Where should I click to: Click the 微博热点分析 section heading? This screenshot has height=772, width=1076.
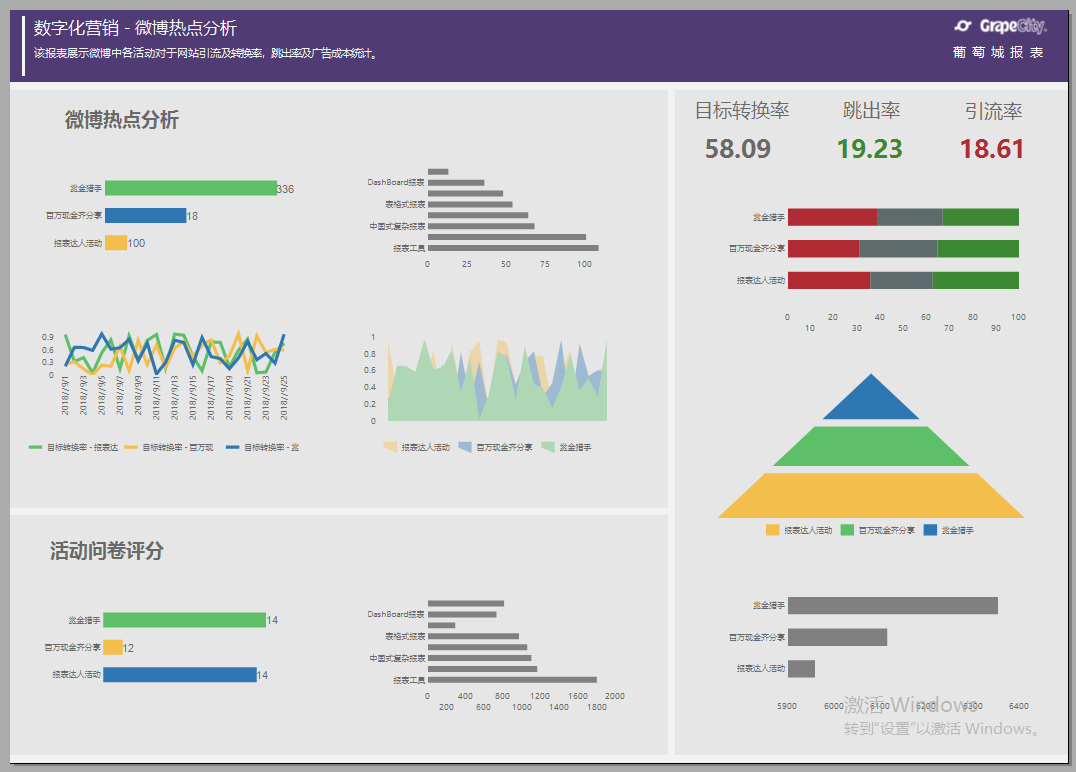point(122,119)
